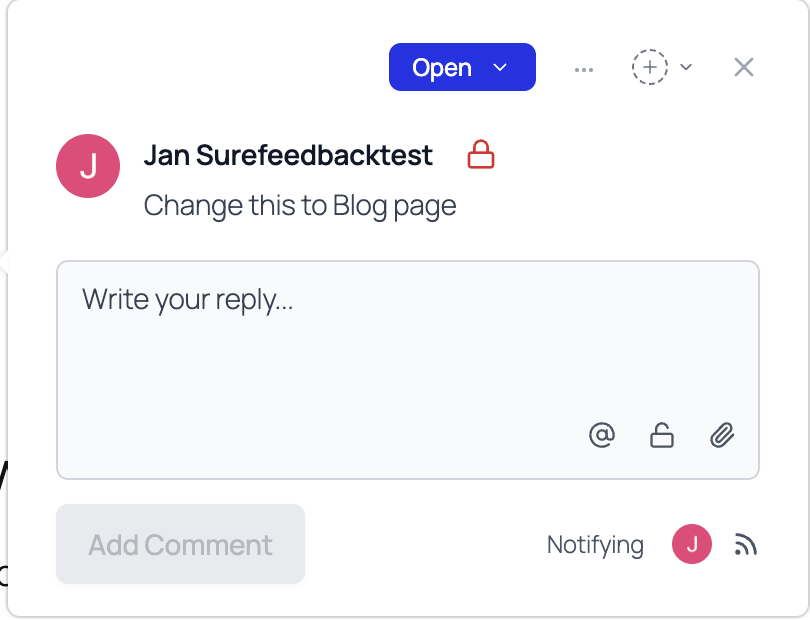This screenshot has width=810, height=620.
Task: Click the J avatar next to Notifying
Action: pyautogui.click(x=691, y=544)
